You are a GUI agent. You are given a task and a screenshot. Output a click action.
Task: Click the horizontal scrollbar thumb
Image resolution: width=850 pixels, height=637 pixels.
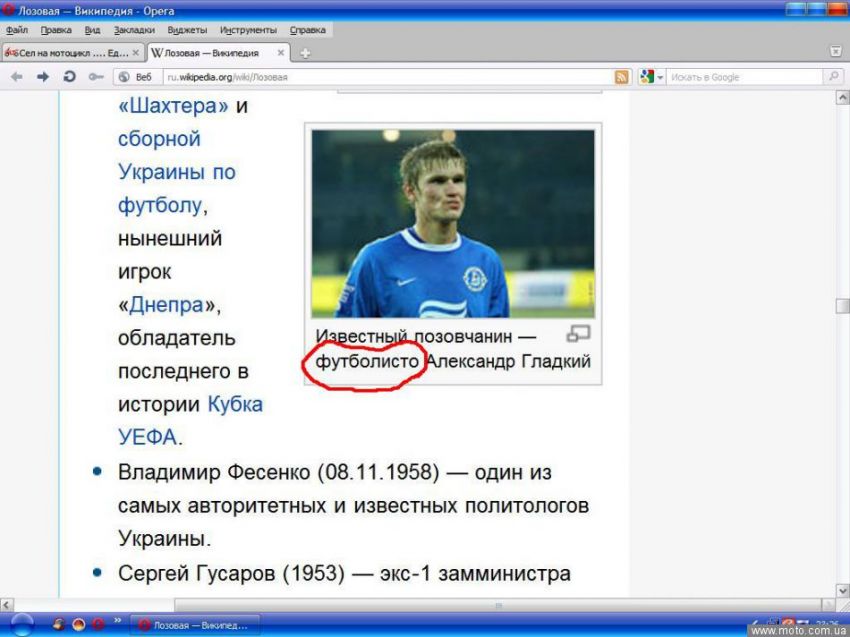[x=498, y=604]
